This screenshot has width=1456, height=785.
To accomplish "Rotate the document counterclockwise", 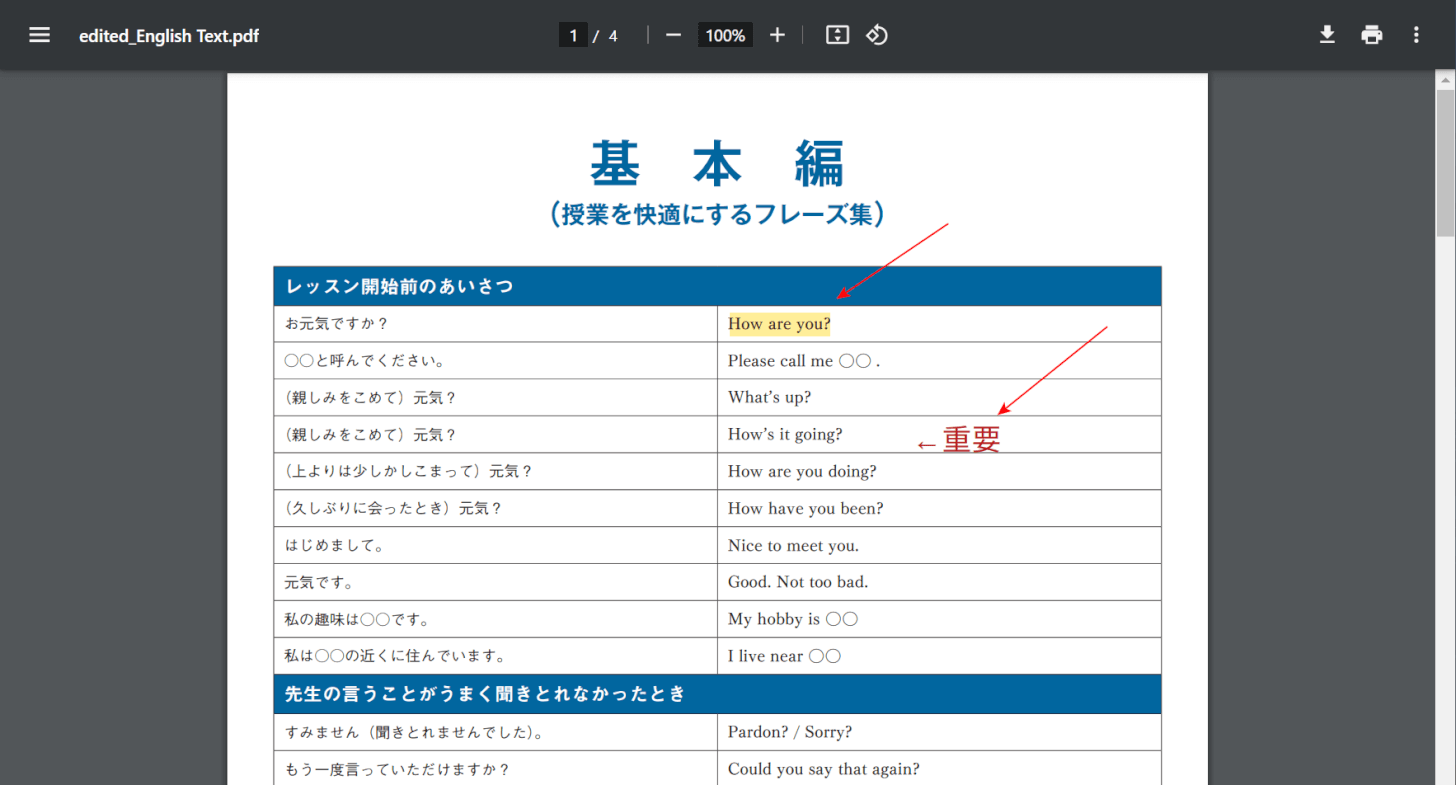I will [x=877, y=35].
